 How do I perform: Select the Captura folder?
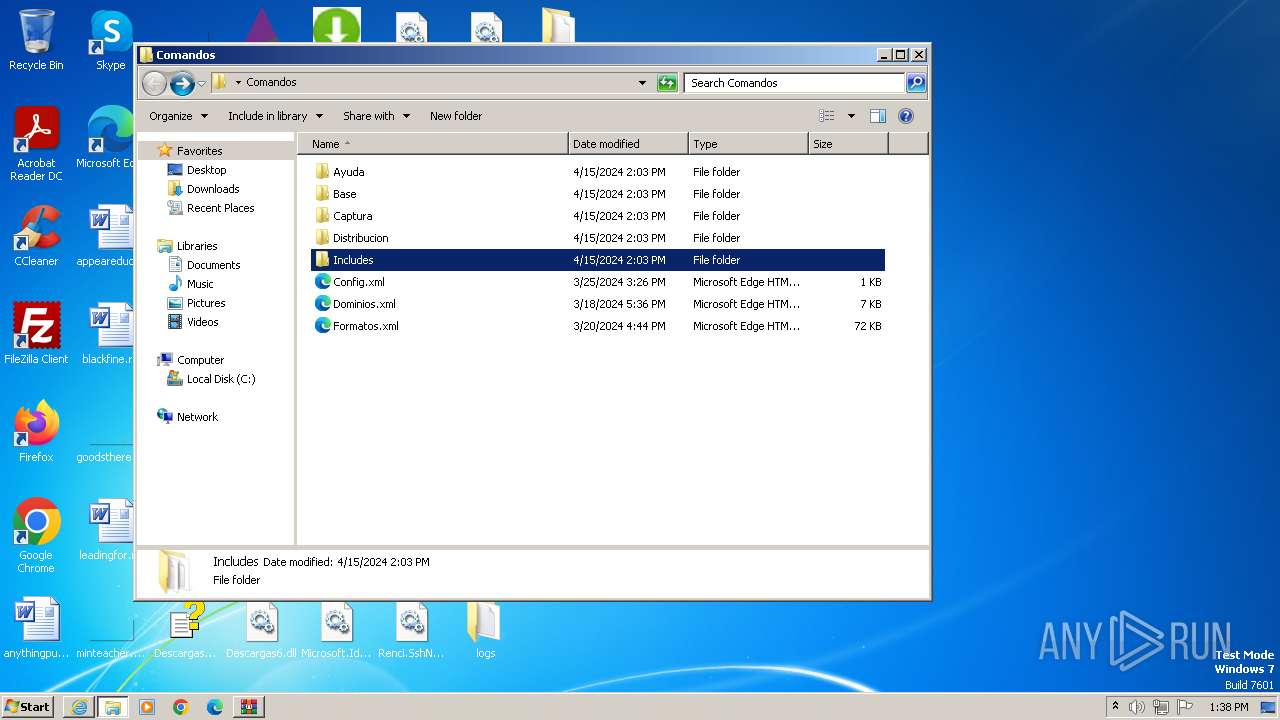click(598, 216)
